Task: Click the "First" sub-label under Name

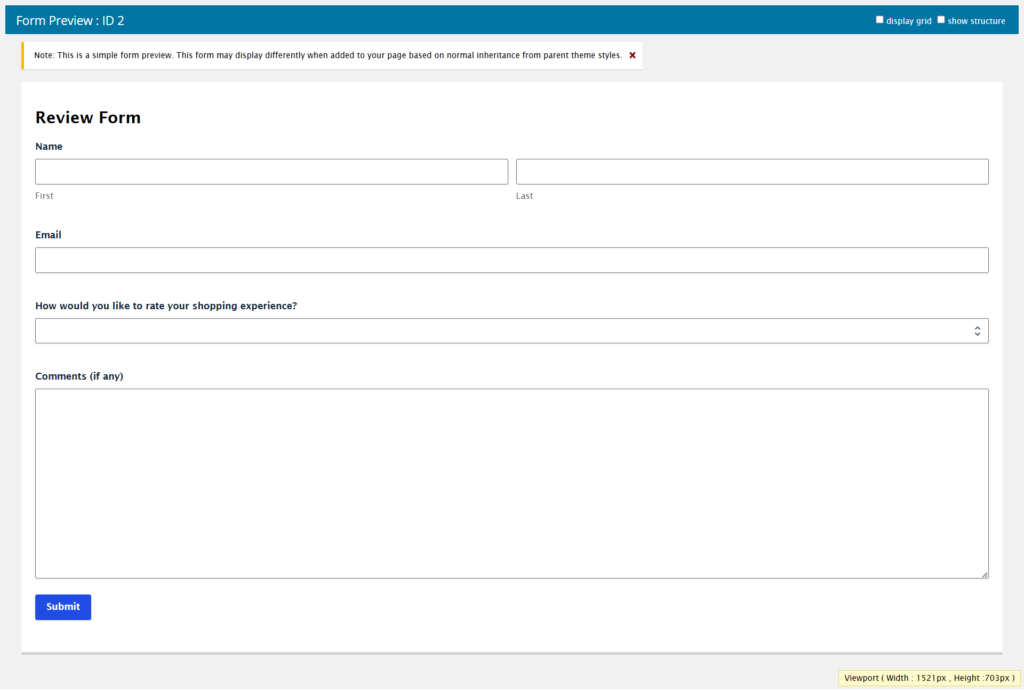Action: [44, 196]
